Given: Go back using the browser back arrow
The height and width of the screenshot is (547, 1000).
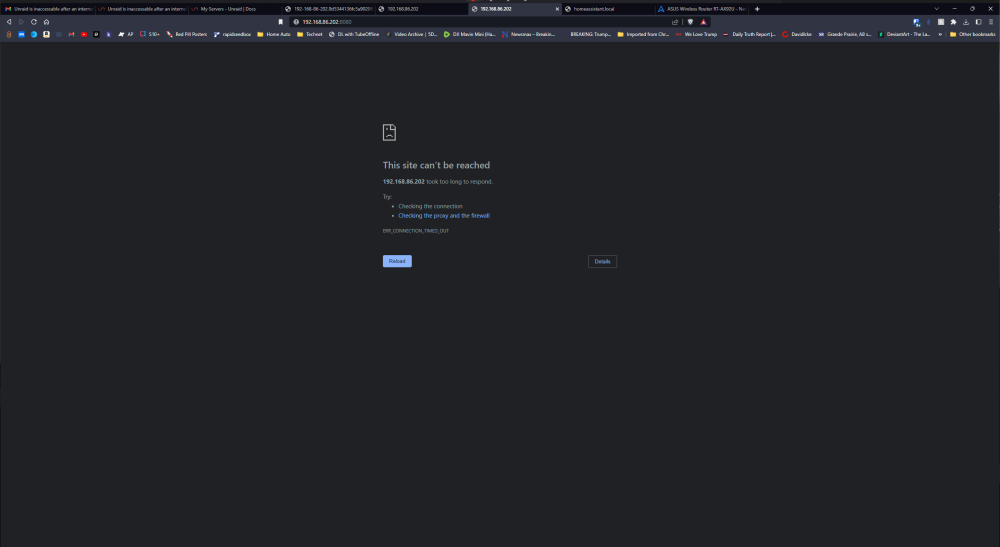Looking at the screenshot, I should tap(9, 22).
